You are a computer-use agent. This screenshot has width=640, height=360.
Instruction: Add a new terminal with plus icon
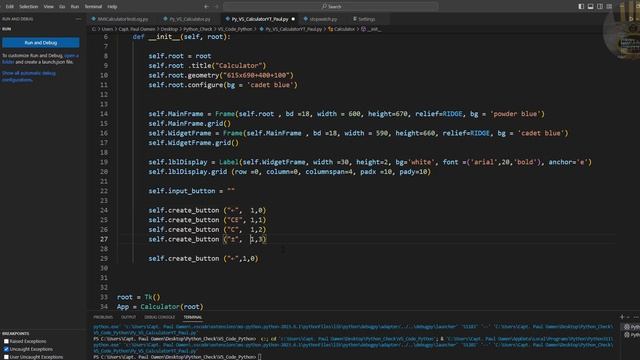coord(622,317)
